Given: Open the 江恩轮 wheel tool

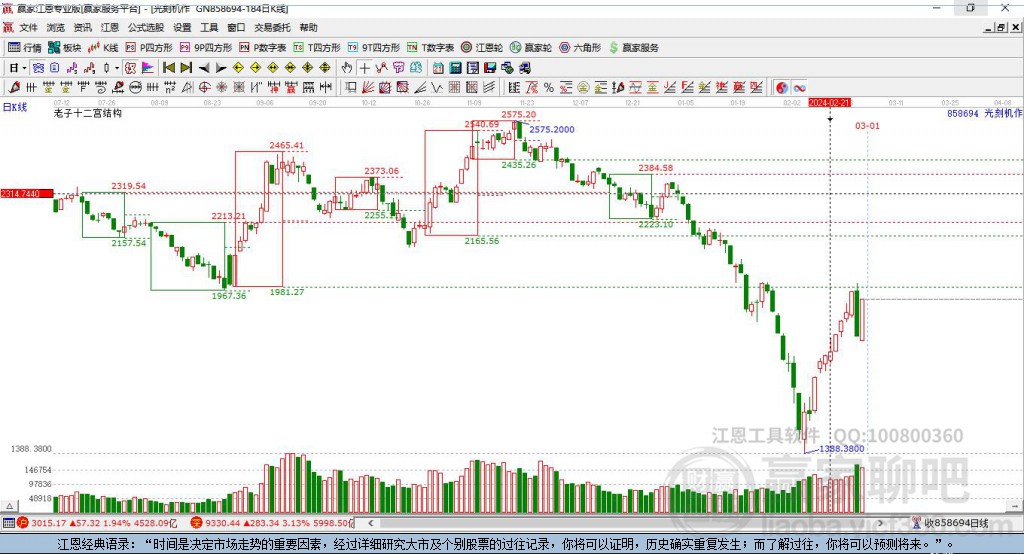Looking at the screenshot, I should pyautogui.click(x=482, y=48).
